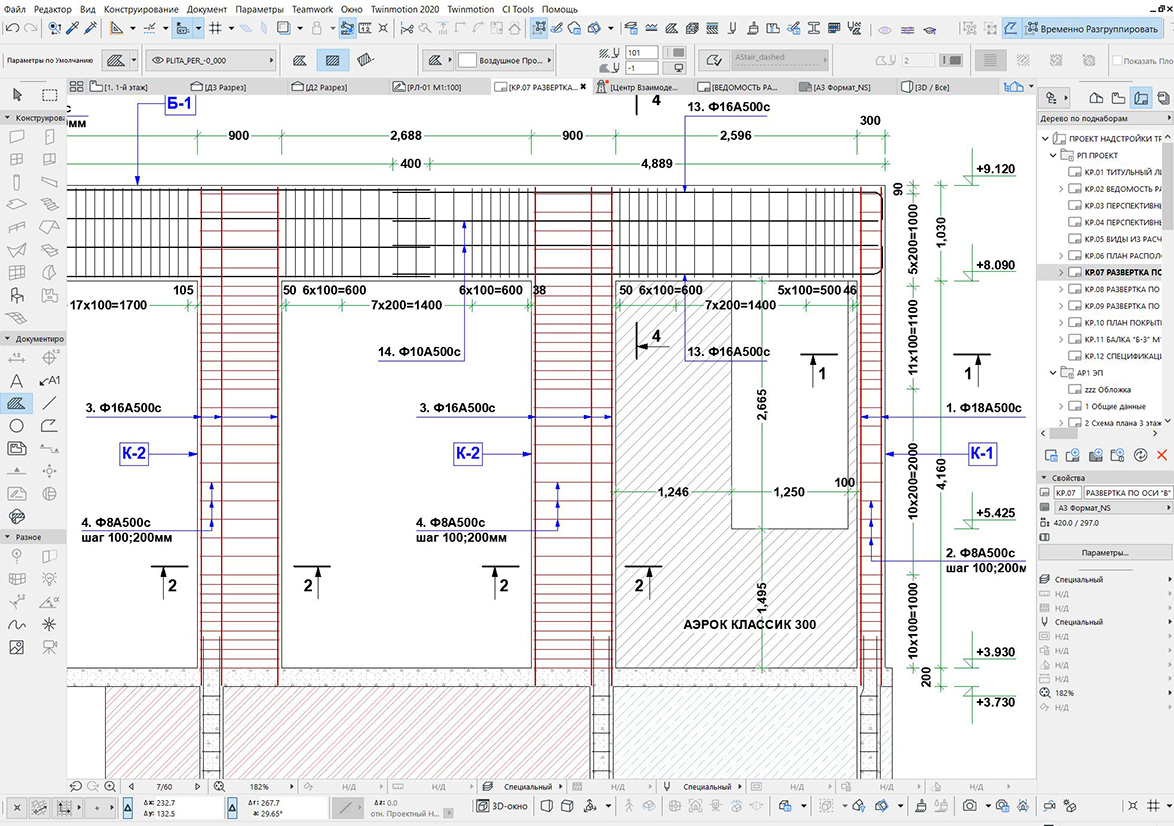Select the Stair tool in toolbox
This screenshot has width=1174, height=826.
point(49,204)
